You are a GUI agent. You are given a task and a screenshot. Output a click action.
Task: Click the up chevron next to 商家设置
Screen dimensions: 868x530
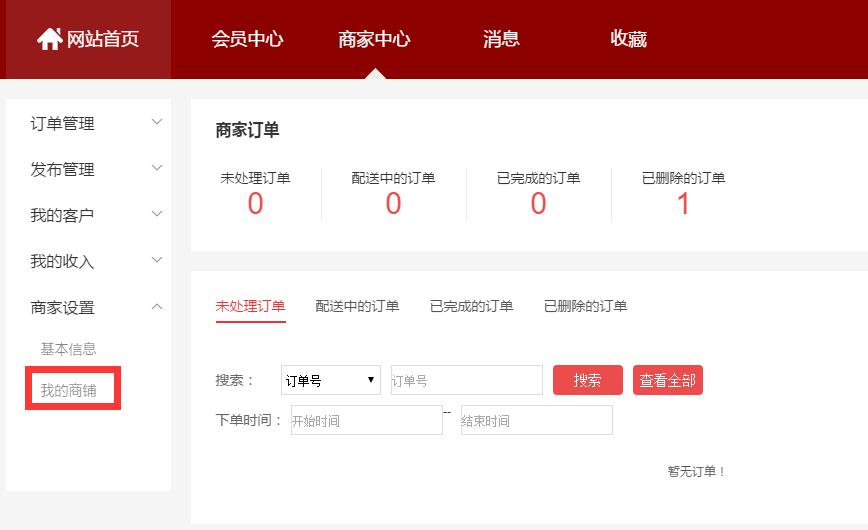click(x=157, y=306)
